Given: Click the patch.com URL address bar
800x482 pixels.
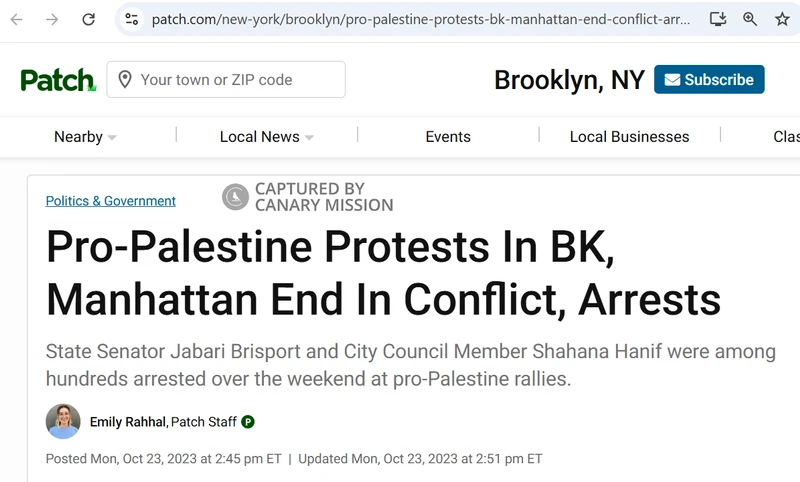Looking at the screenshot, I should (x=420, y=19).
